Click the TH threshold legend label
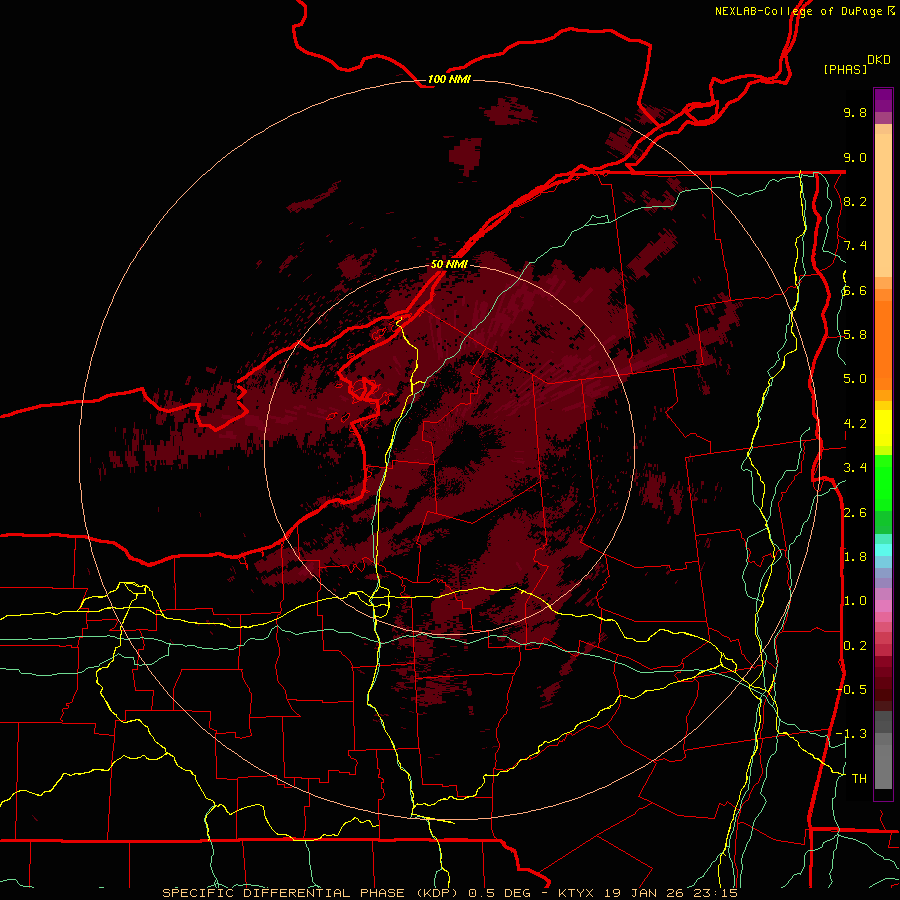This screenshot has height=900, width=900. tap(859, 779)
